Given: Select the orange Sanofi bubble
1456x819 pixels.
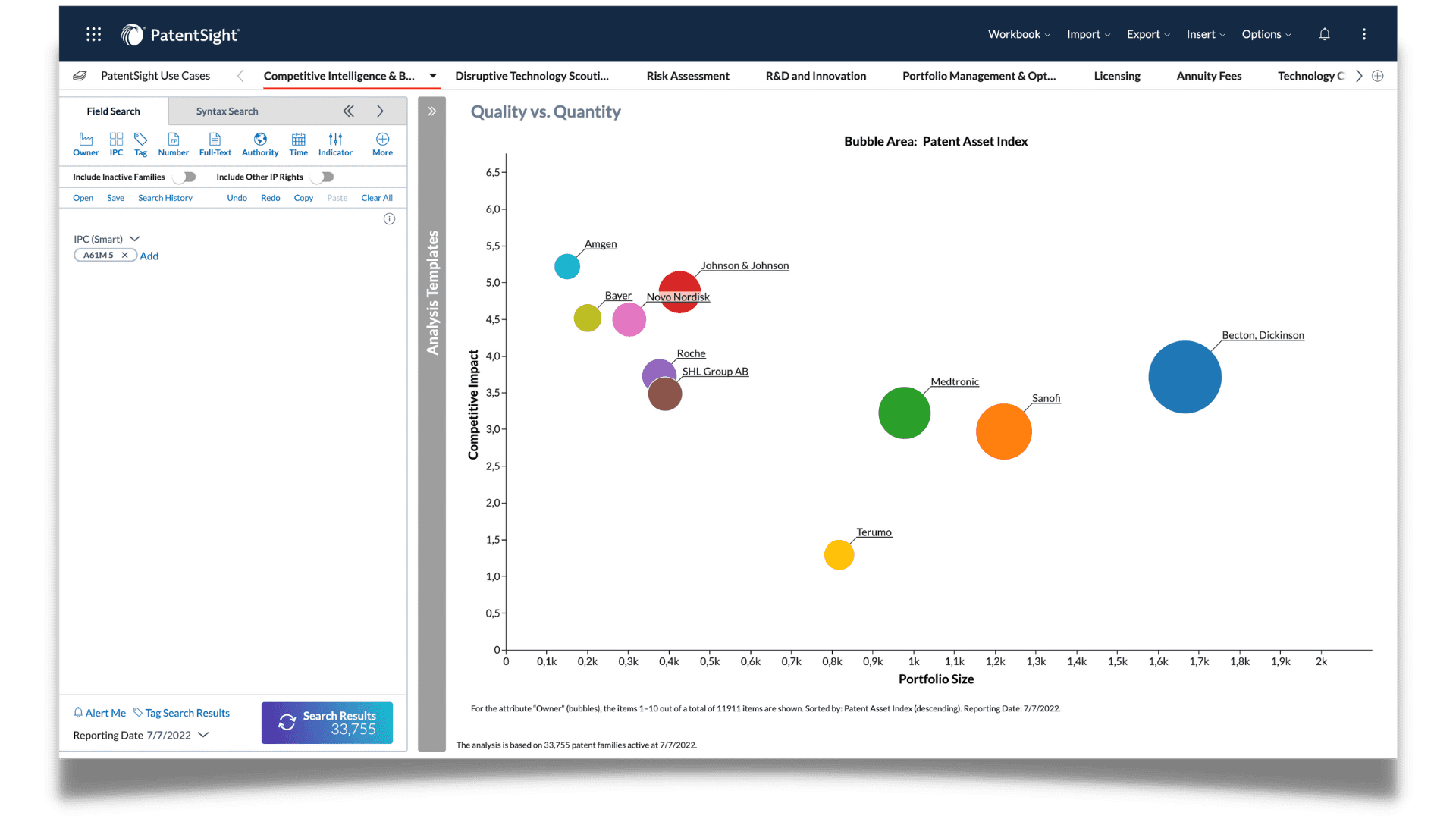Looking at the screenshot, I should [x=1003, y=431].
